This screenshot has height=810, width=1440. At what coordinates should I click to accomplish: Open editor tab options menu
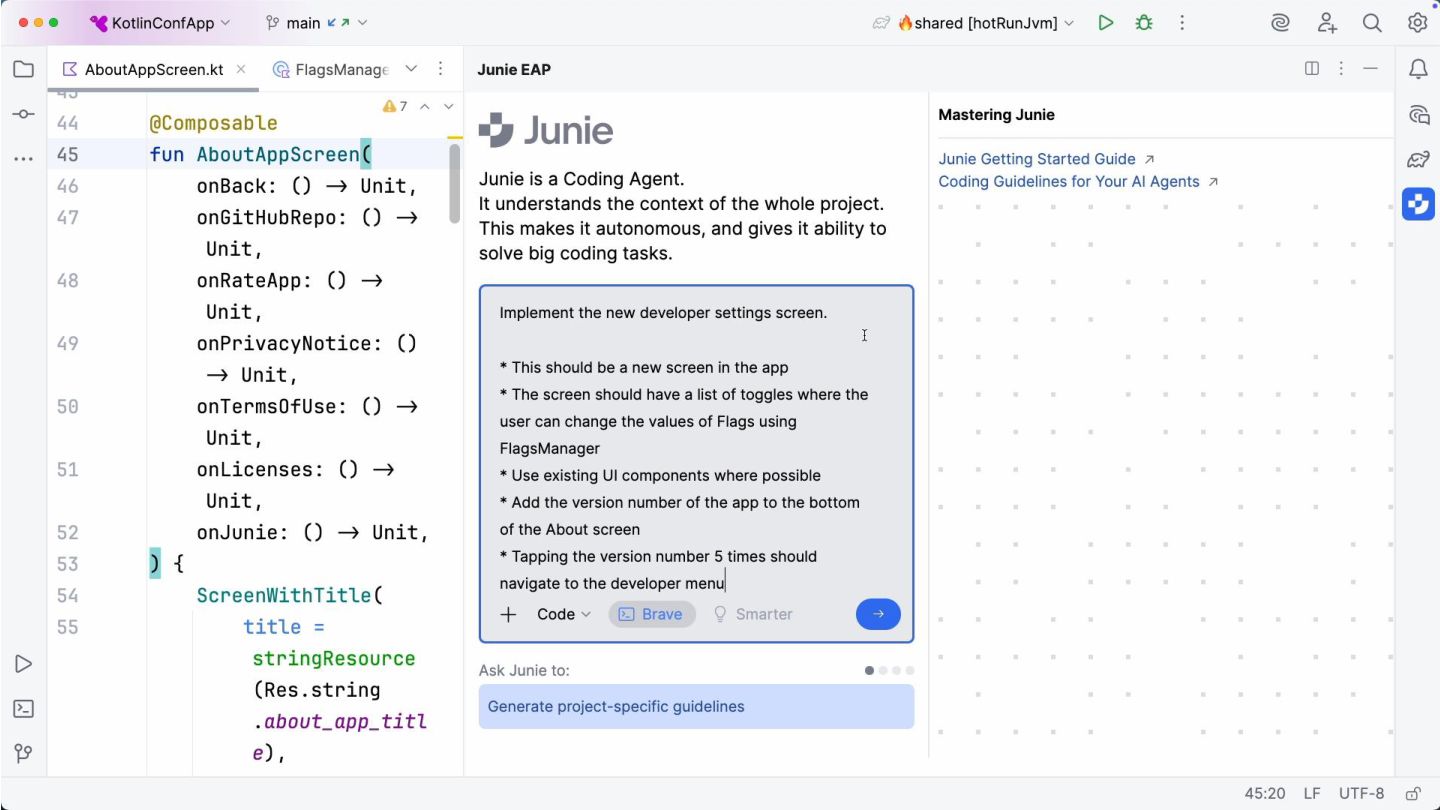pos(440,69)
